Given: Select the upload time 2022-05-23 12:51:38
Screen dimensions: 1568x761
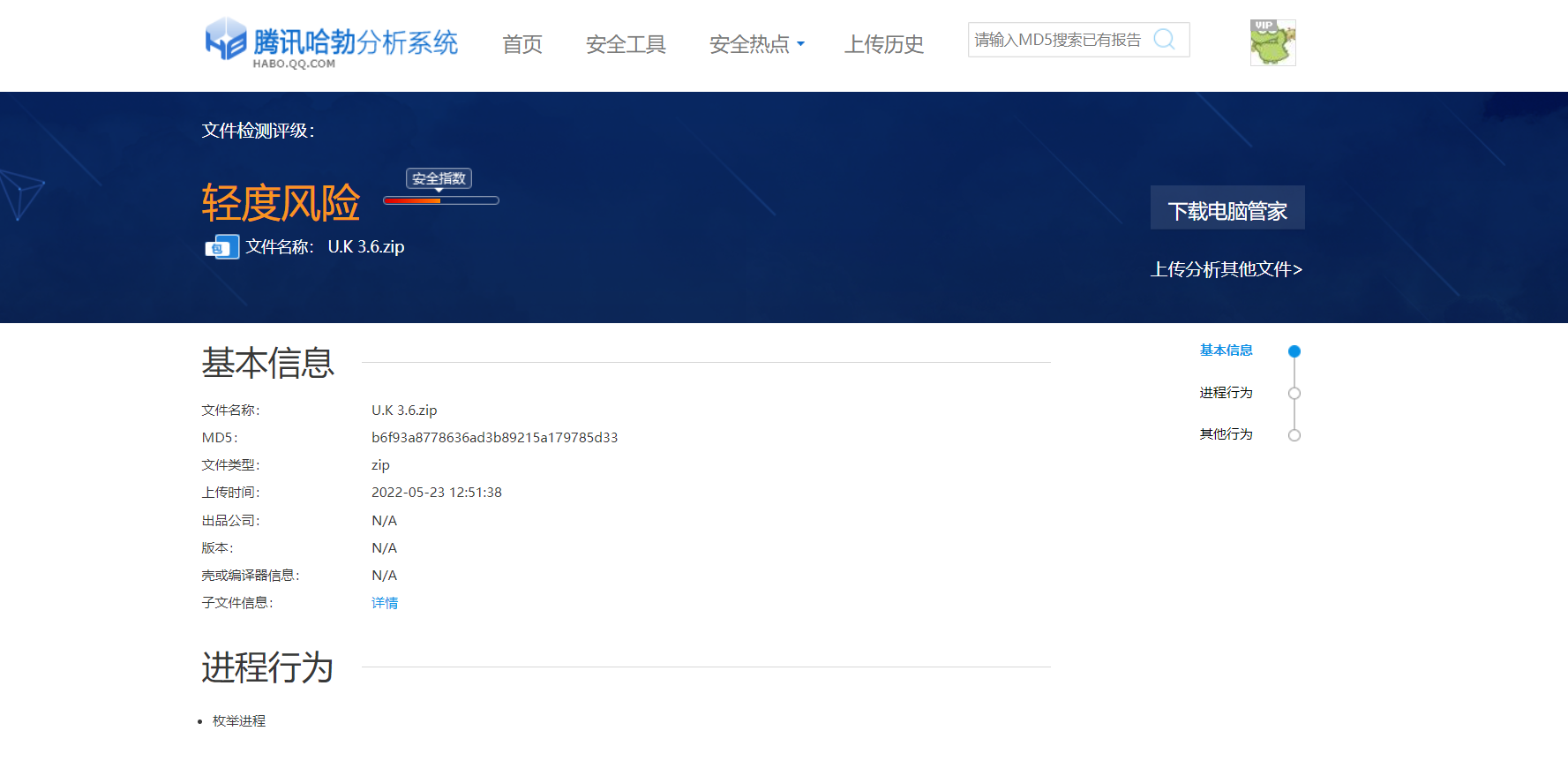Looking at the screenshot, I should click(x=437, y=493).
